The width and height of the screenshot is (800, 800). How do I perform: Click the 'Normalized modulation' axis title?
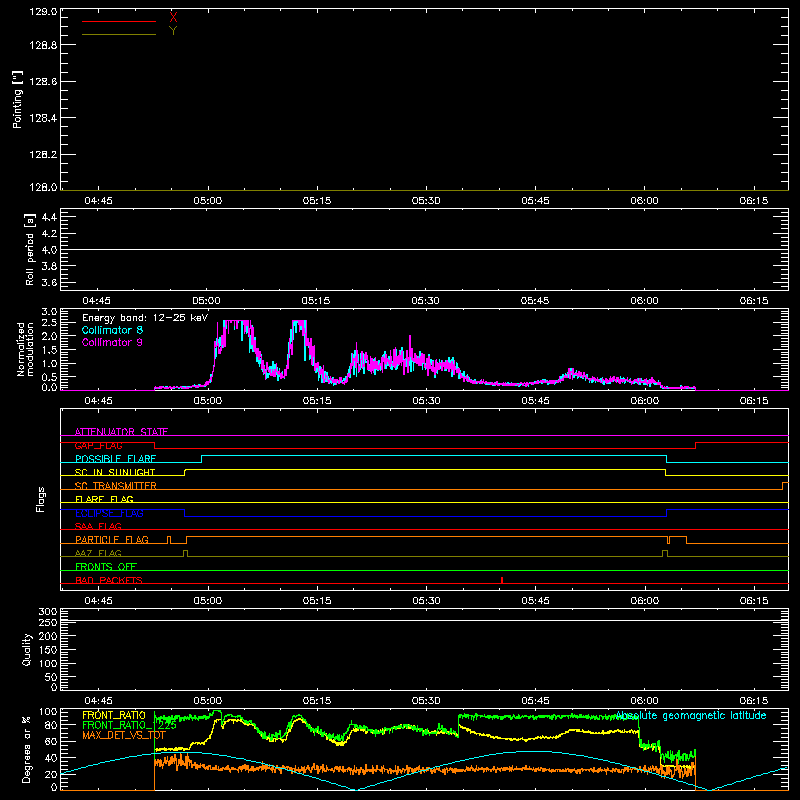[25, 349]
